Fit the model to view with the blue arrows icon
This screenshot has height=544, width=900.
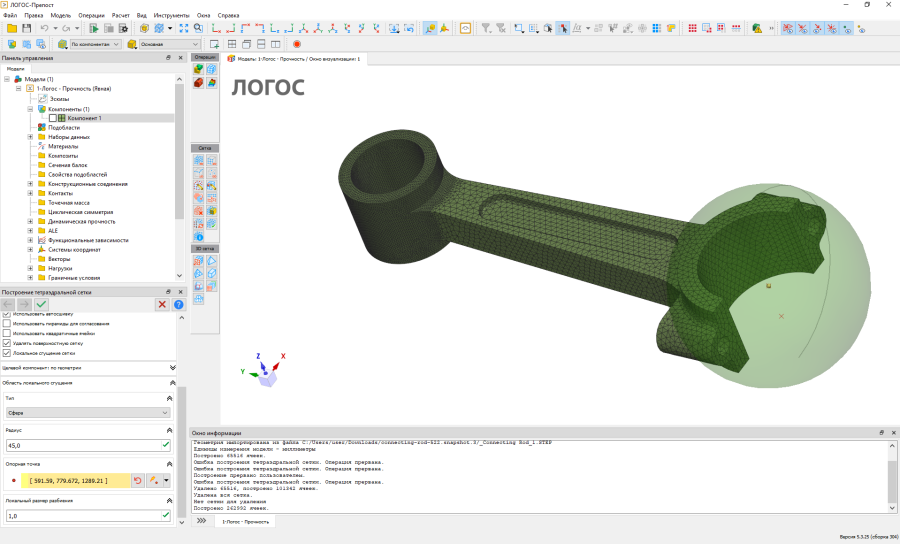click(184, 28)
